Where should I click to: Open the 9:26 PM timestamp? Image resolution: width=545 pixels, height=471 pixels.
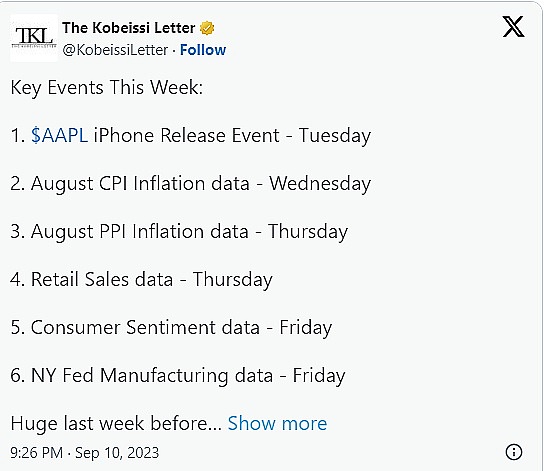click(36, 453)
